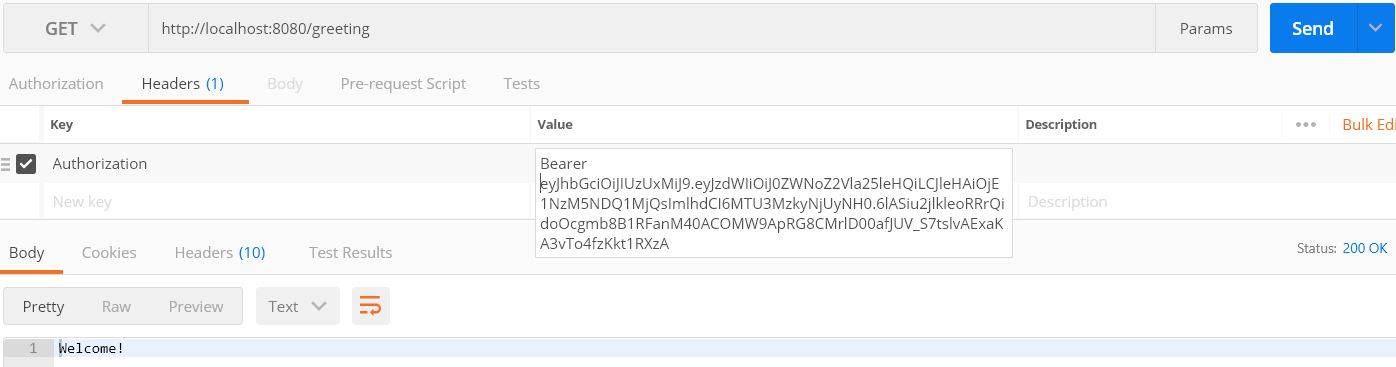Viewport: 1396px width, 367px height.
Task: Switch the response view to Raw
Action: 116,306
